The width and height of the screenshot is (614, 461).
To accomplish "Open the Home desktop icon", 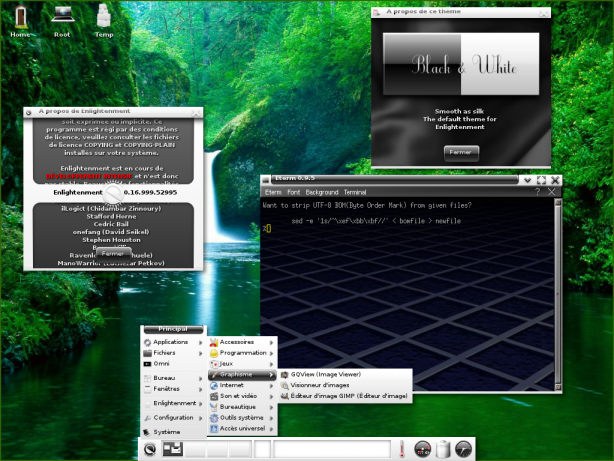I will (20, 17).
